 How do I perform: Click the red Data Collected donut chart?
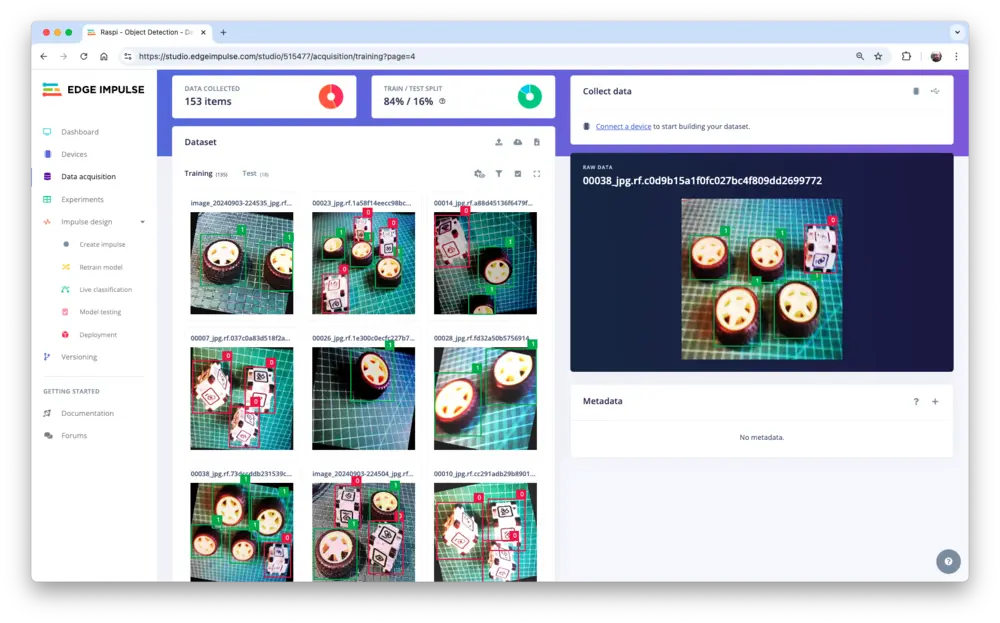tap(331, 97)
